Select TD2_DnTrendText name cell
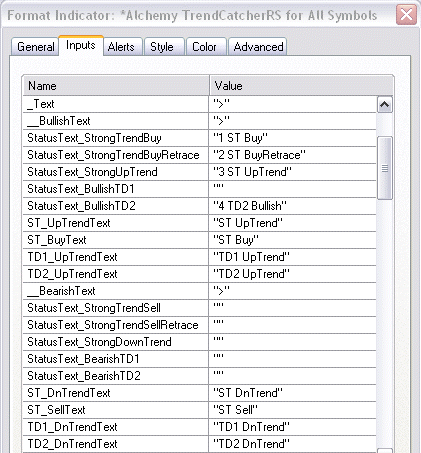Screen dimensions: 421x453 [x=116, y=444]
